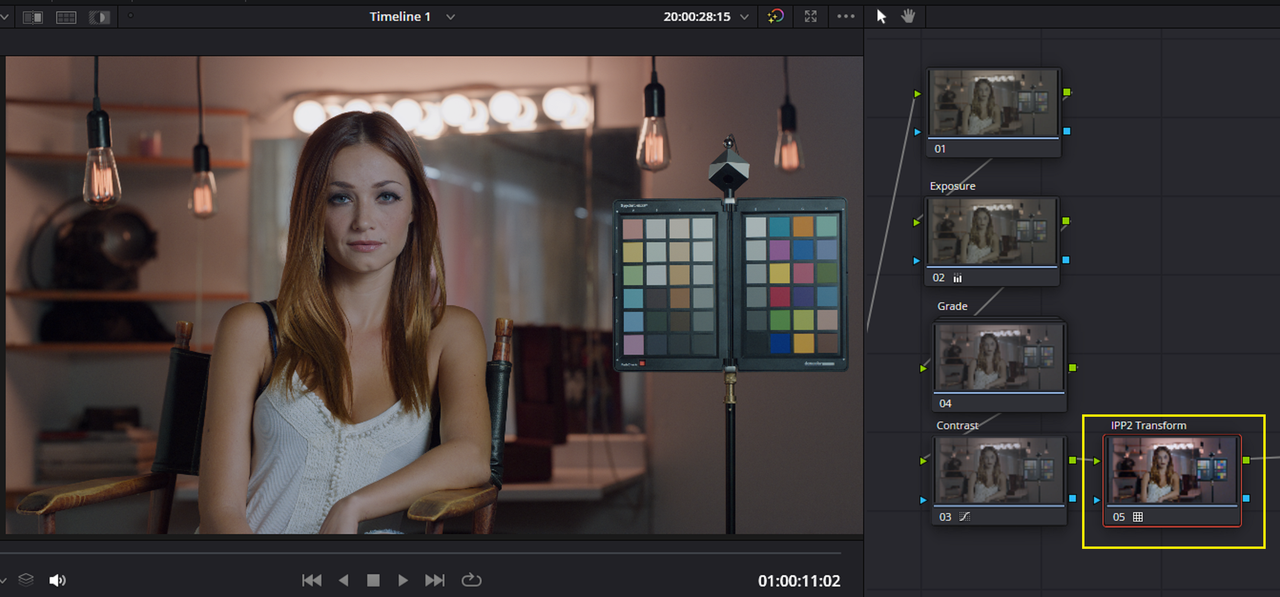Image resolution: width=1280 pixels, height=597 pixels.
Task: Toggle loop playback
Action: 471,580
